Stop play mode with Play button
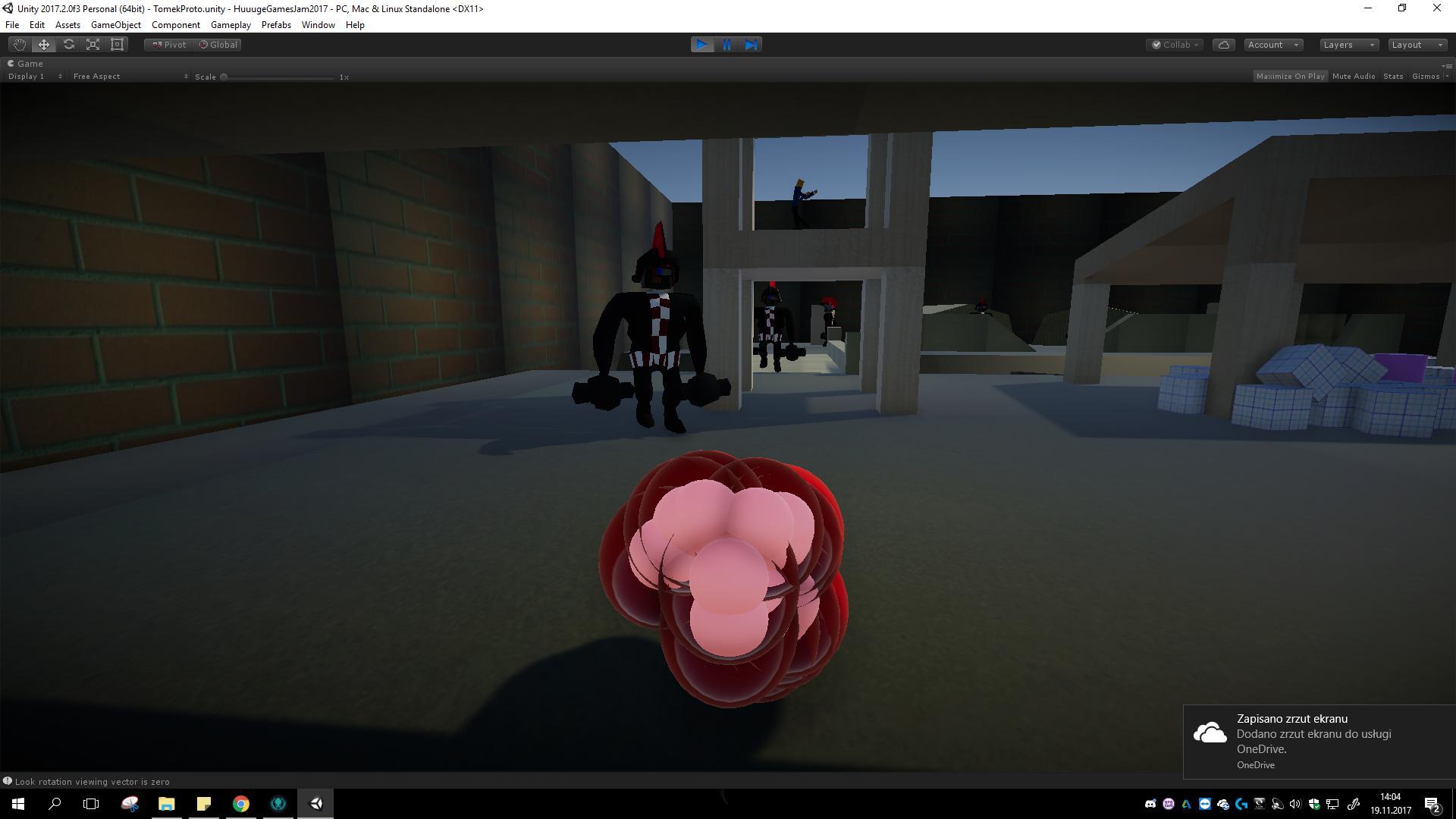The height and width of the screenshot is (819, 1456). click(701, 45)
